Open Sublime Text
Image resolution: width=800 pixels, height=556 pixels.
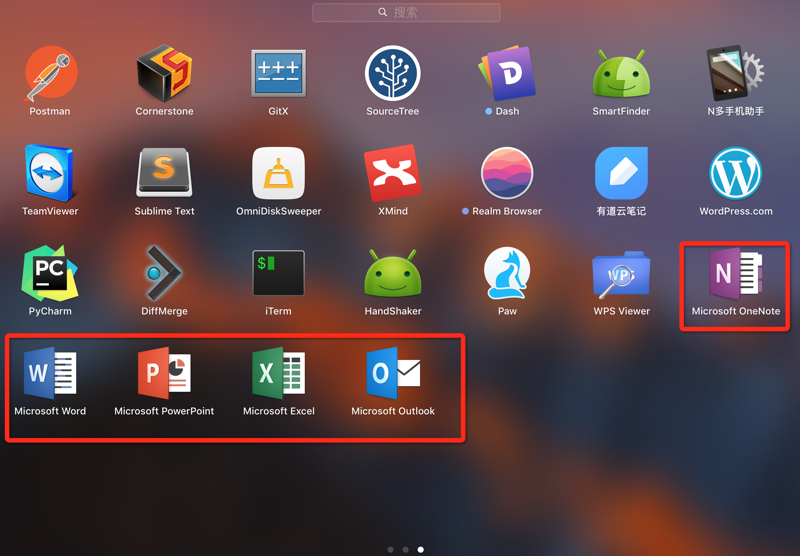coord(164,173)
